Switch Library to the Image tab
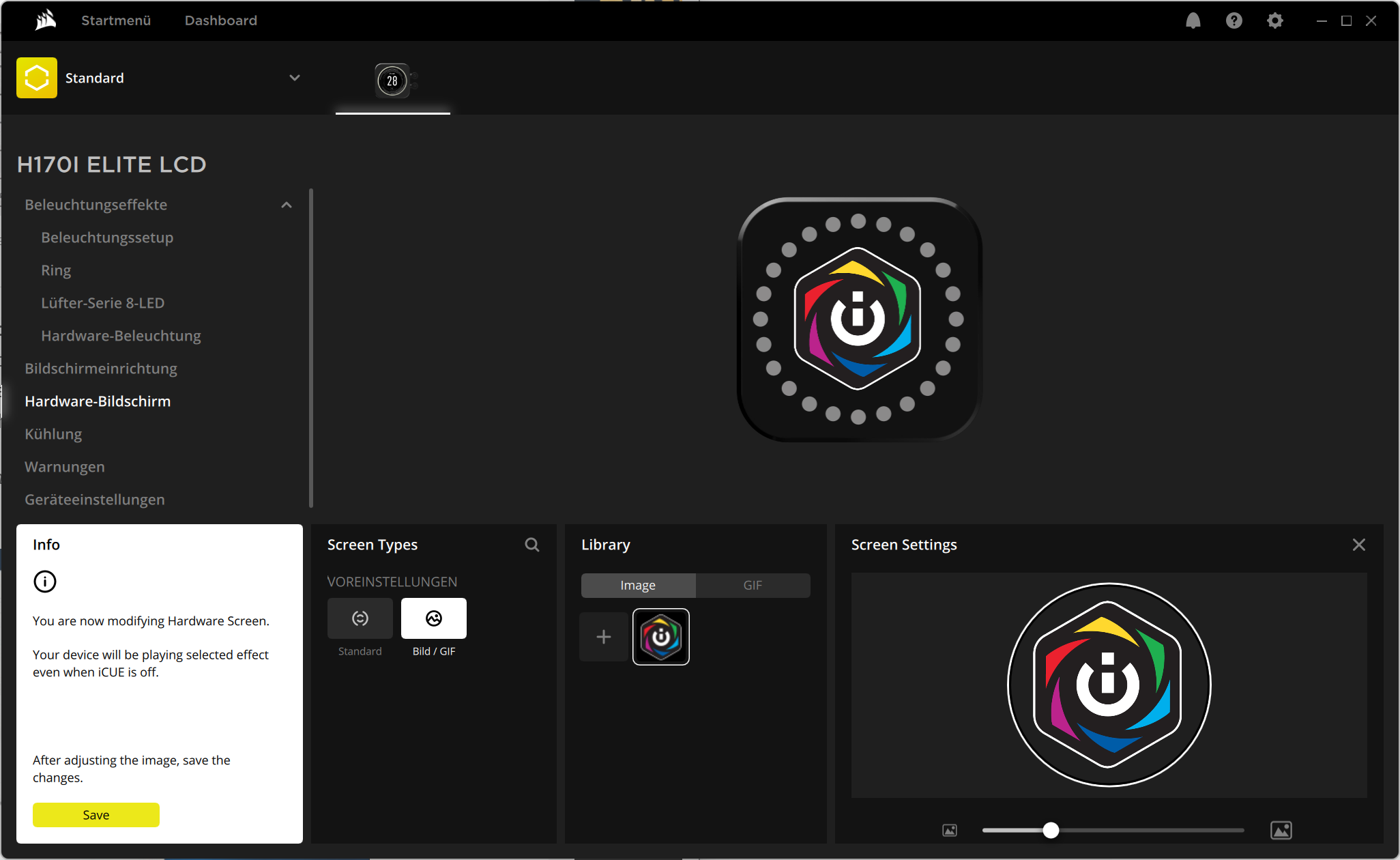 [638, 586]
